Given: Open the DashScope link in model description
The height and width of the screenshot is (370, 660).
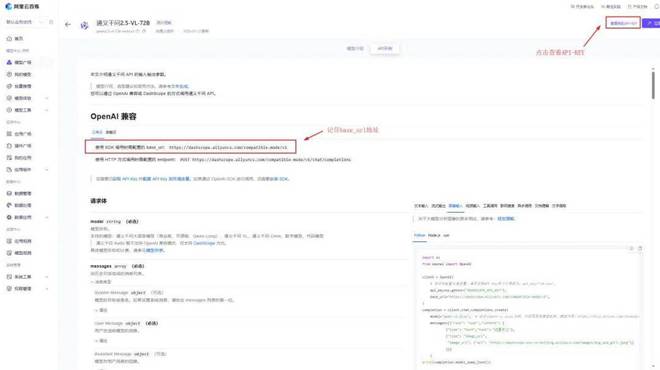Looking at the screenshot, I should tap(204, 243).
